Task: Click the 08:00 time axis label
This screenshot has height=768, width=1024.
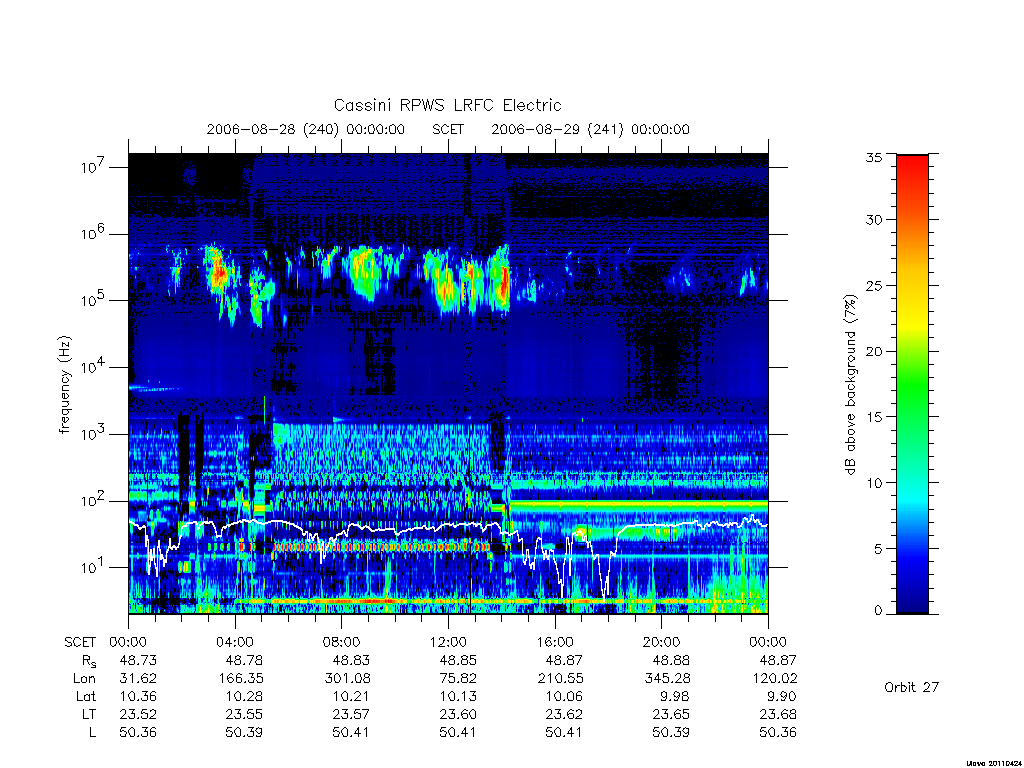Action: [x=341, y=642]
